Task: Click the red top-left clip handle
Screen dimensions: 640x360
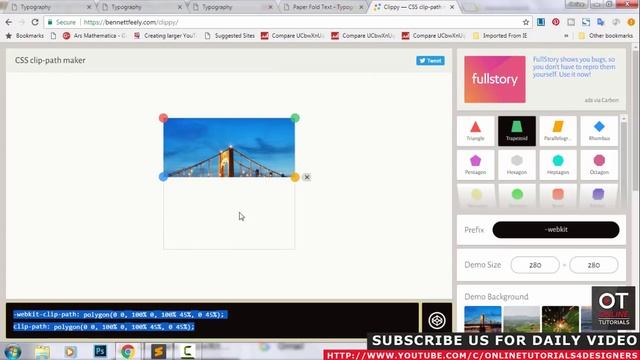Action: click(x=163, y=118)
